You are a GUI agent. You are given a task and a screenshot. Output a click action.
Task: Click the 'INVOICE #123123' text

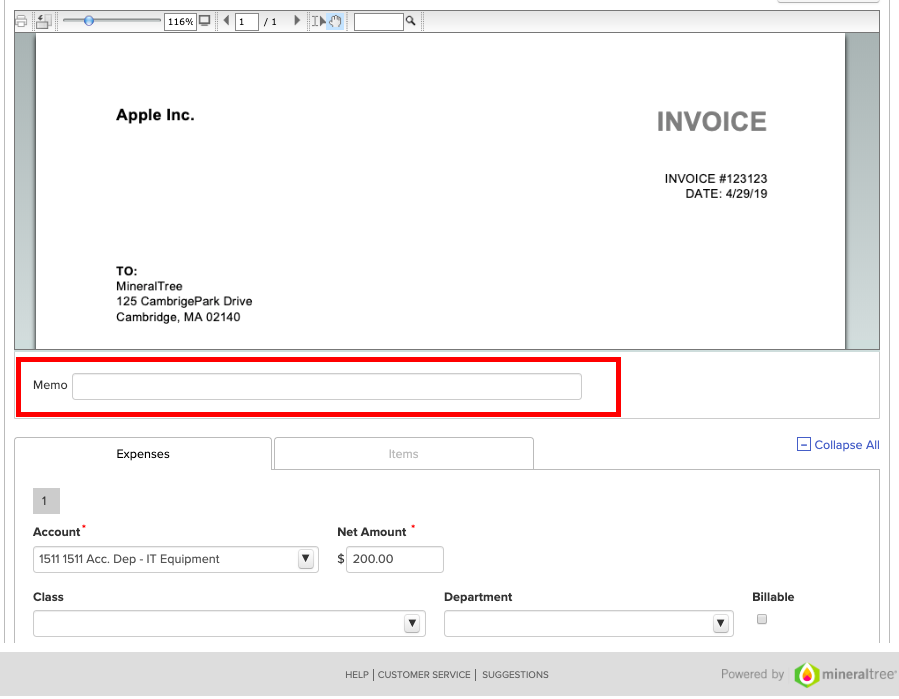(716, 179)
